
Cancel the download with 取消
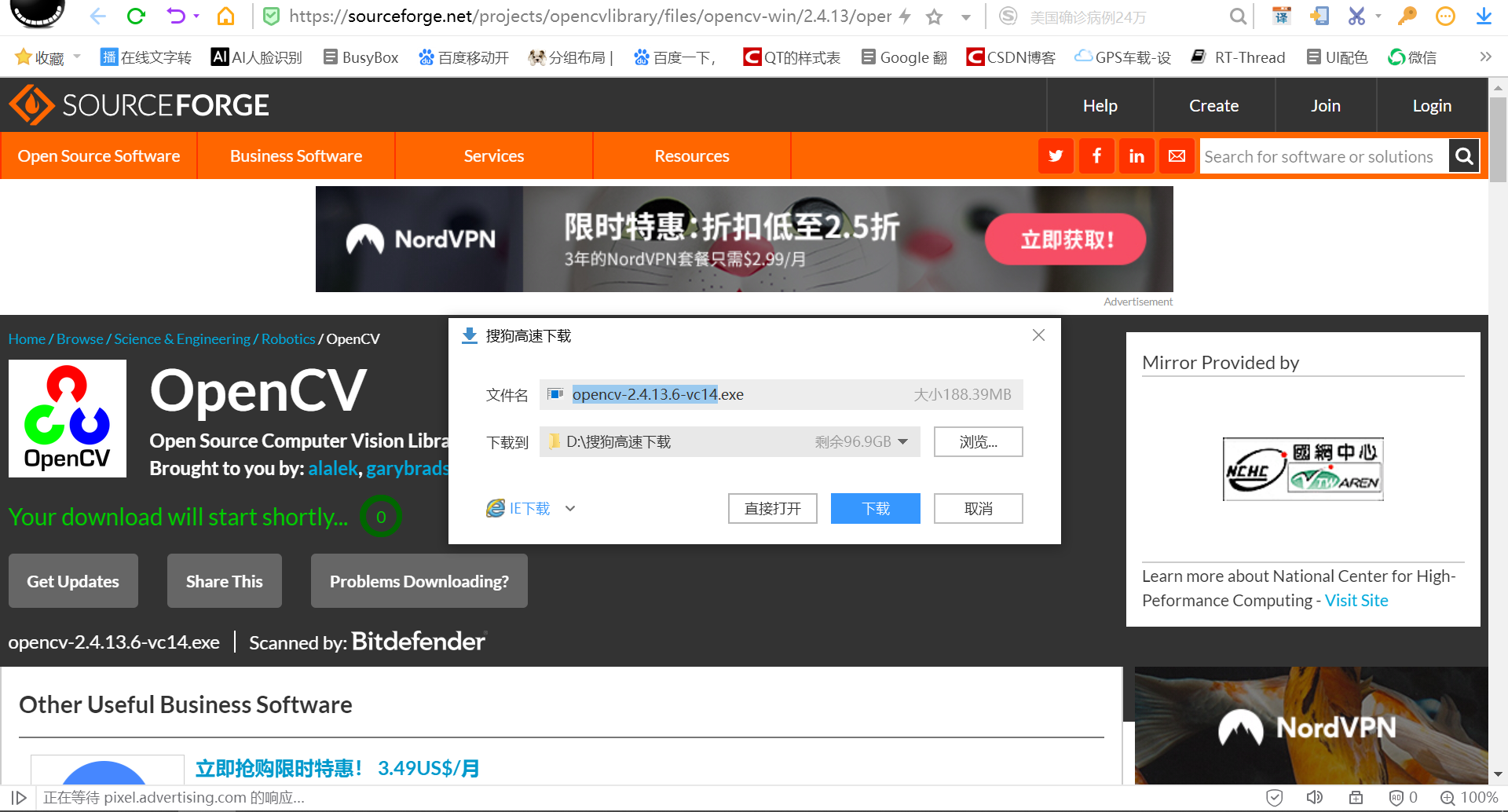[x=979, y=509]
